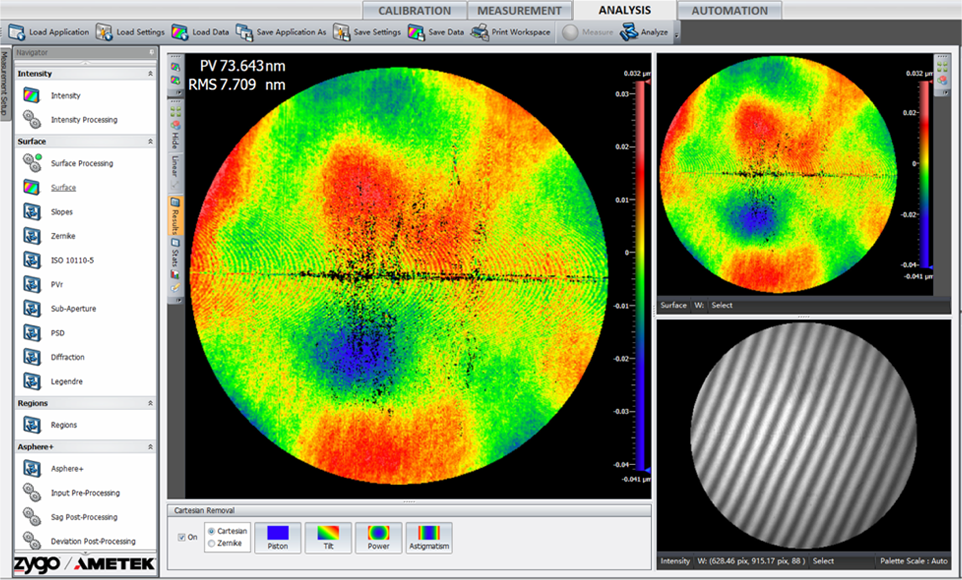Collapse the Asphere+ section
The image size is (962, 580).
150,447
